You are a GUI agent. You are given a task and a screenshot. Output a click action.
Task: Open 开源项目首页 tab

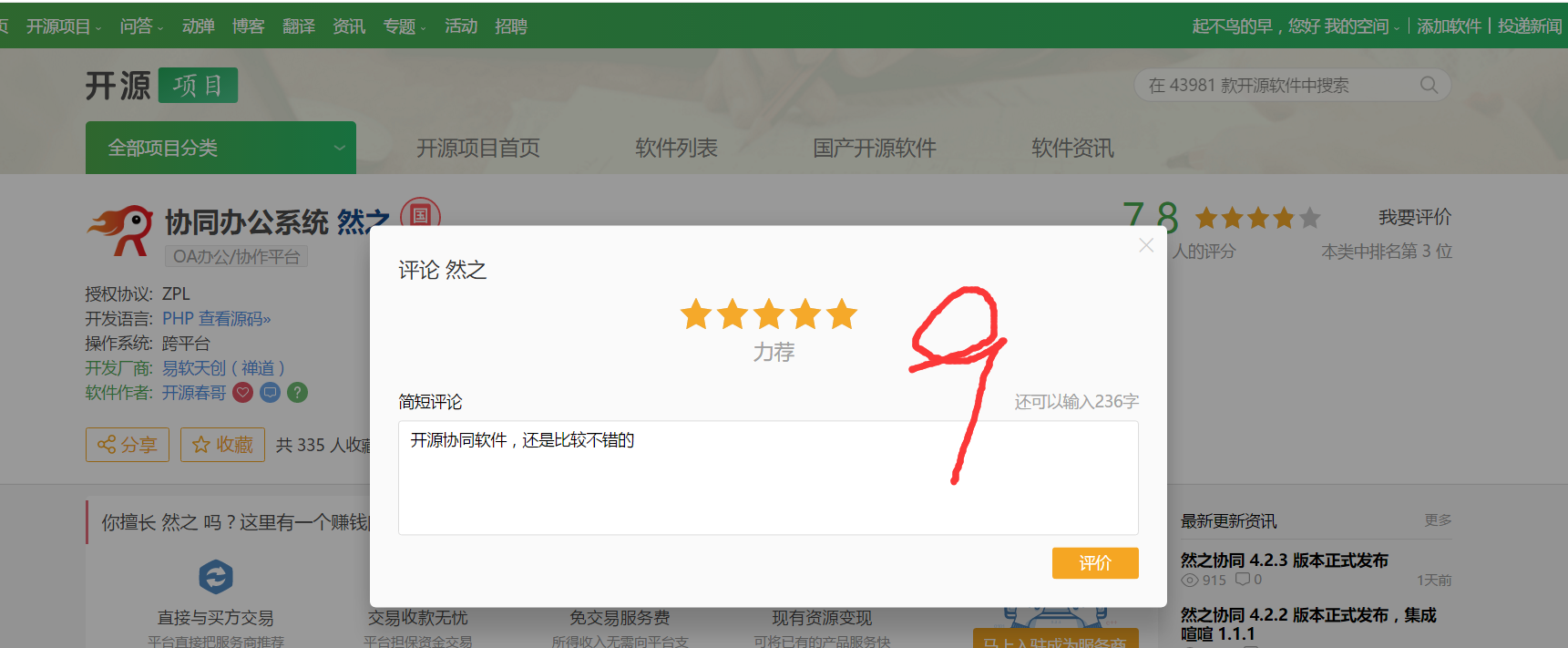click(x=478, y=148)
